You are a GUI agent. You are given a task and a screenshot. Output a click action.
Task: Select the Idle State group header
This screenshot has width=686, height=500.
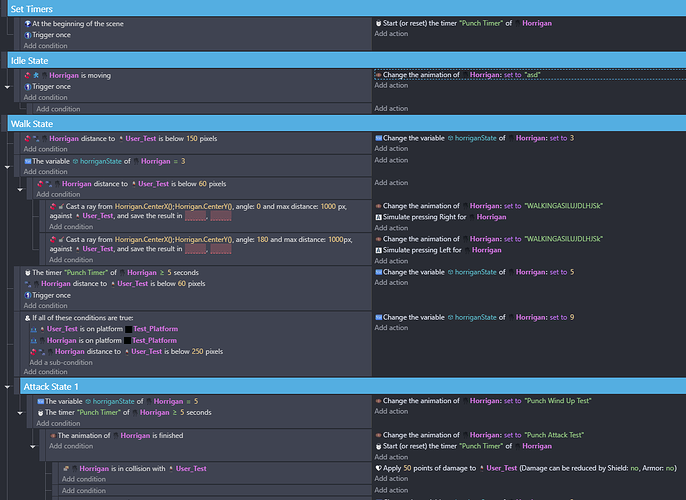(346, 60)
